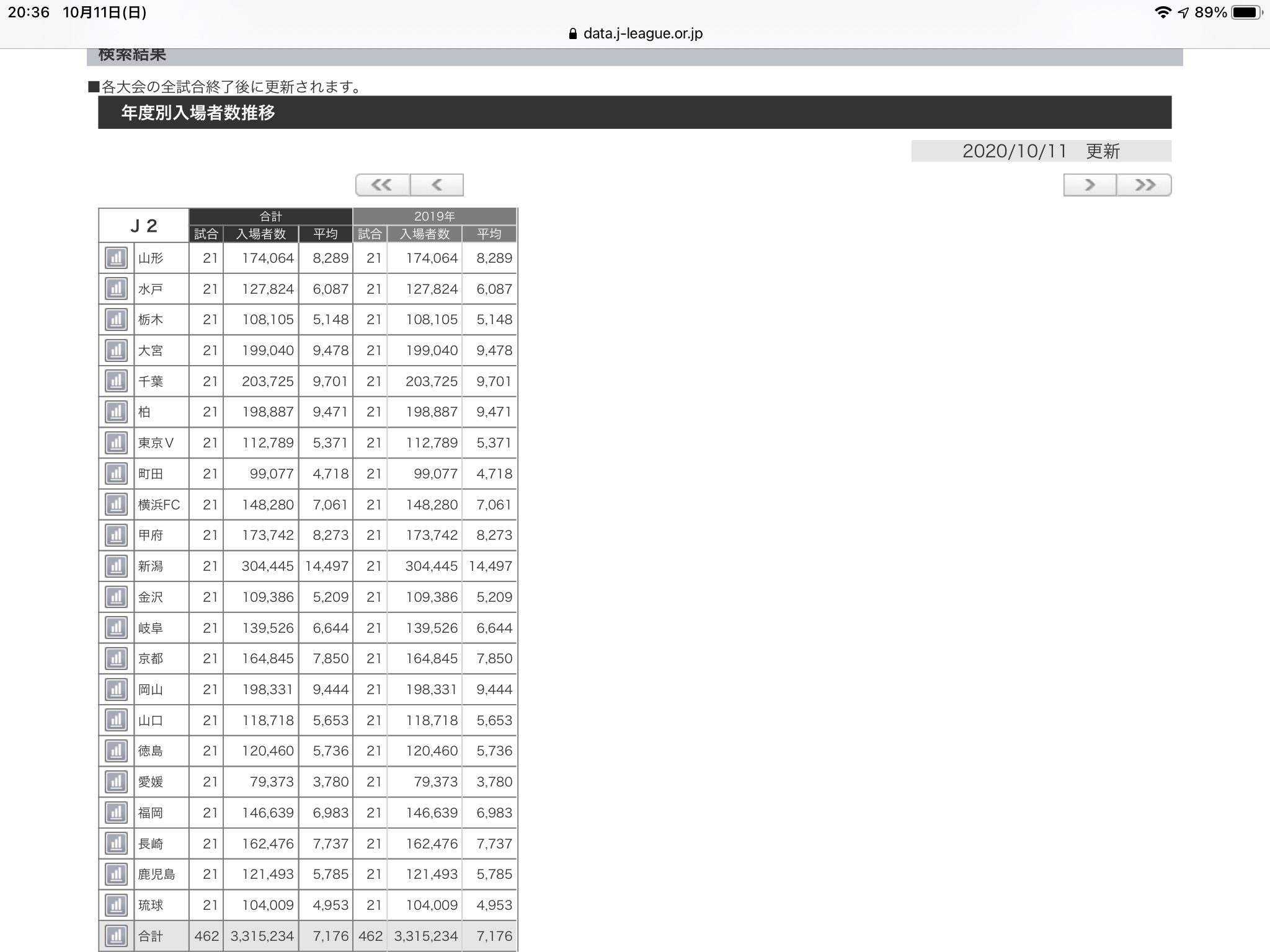Tap the data.j-league.or.jp address bar
The width and height of the screenshot is (1270, 952).
pyautogui.click(x=635, y=33)
